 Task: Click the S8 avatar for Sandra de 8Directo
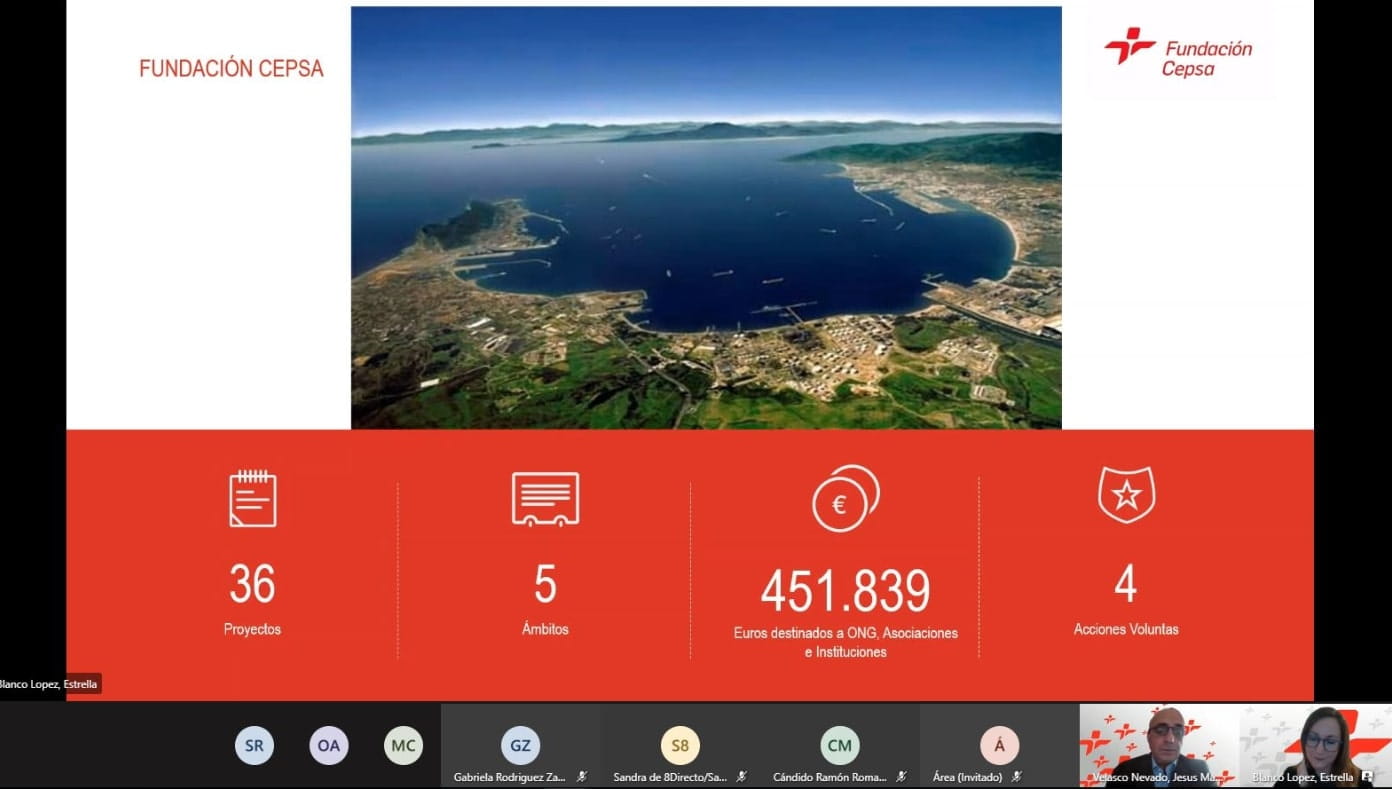(680, 746)
